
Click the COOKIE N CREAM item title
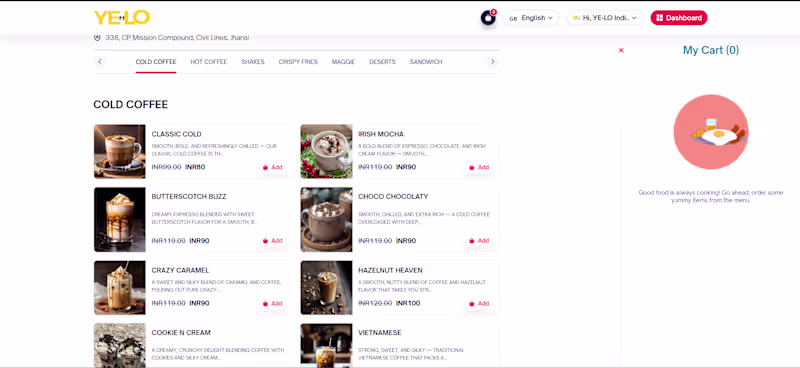(181, 333)
